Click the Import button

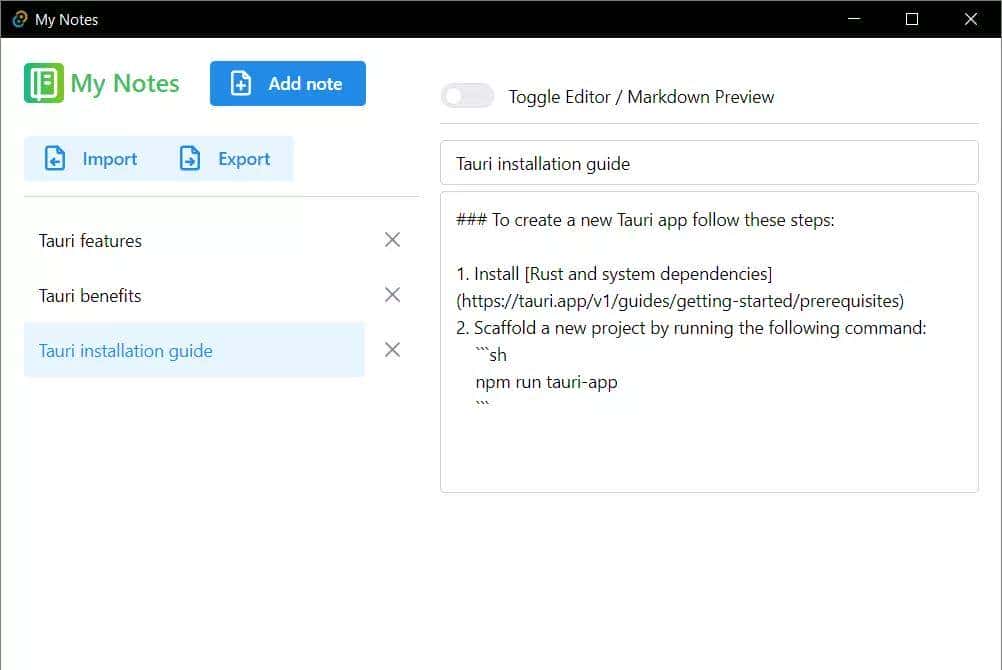(x=91, y=159)
